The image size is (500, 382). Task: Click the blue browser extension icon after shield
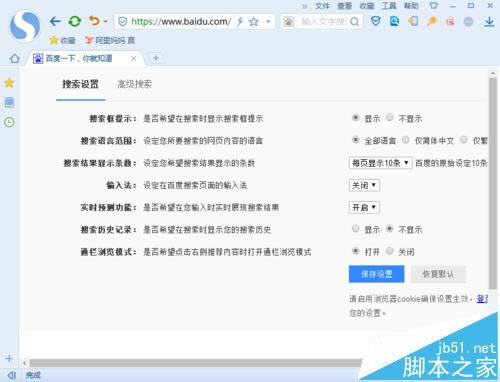[x=395, y=22]
